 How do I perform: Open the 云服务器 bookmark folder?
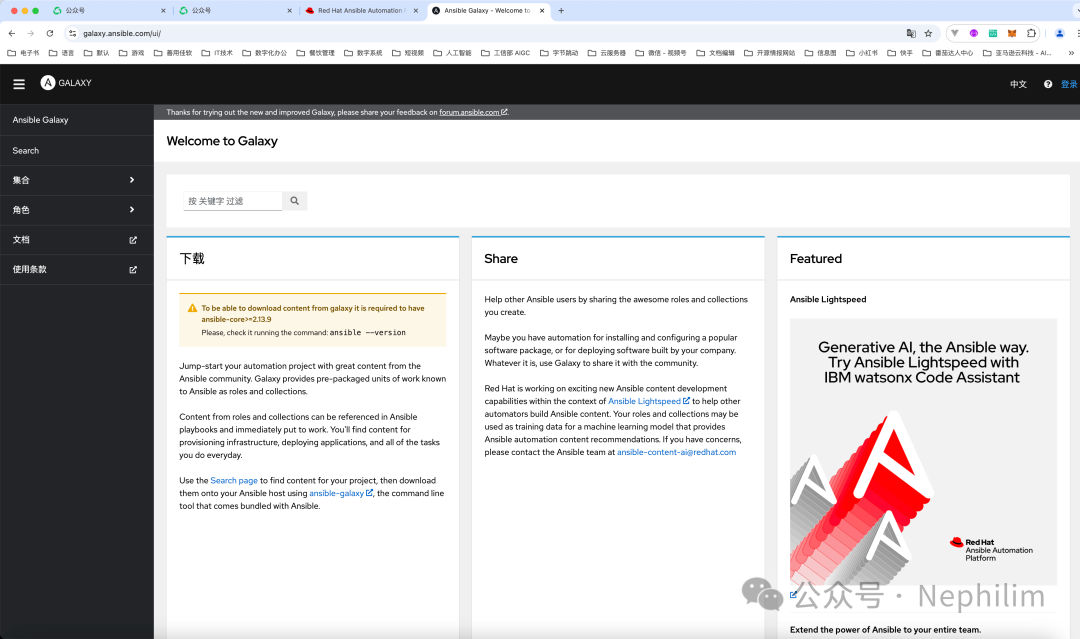click(607, 52)
